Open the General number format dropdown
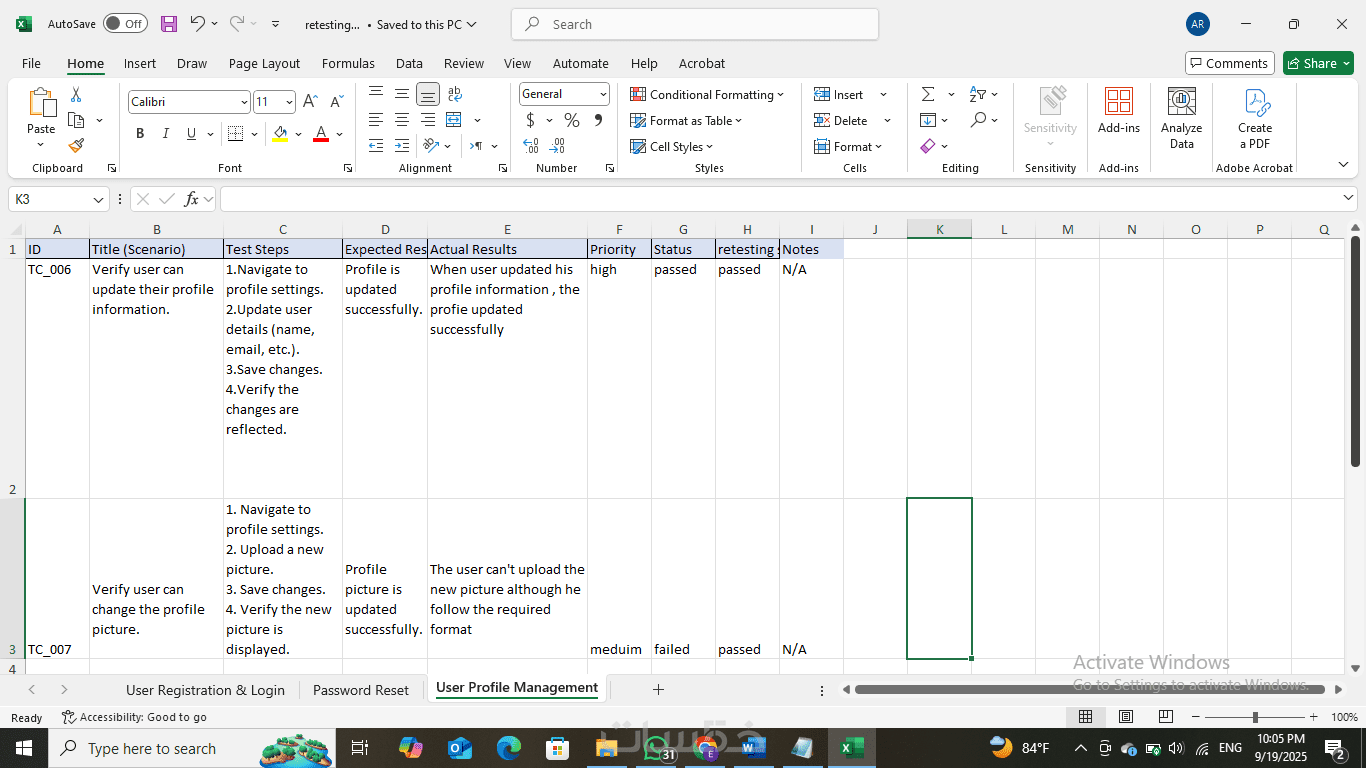This screenshot has height=768, width=1366. (603, 94)
